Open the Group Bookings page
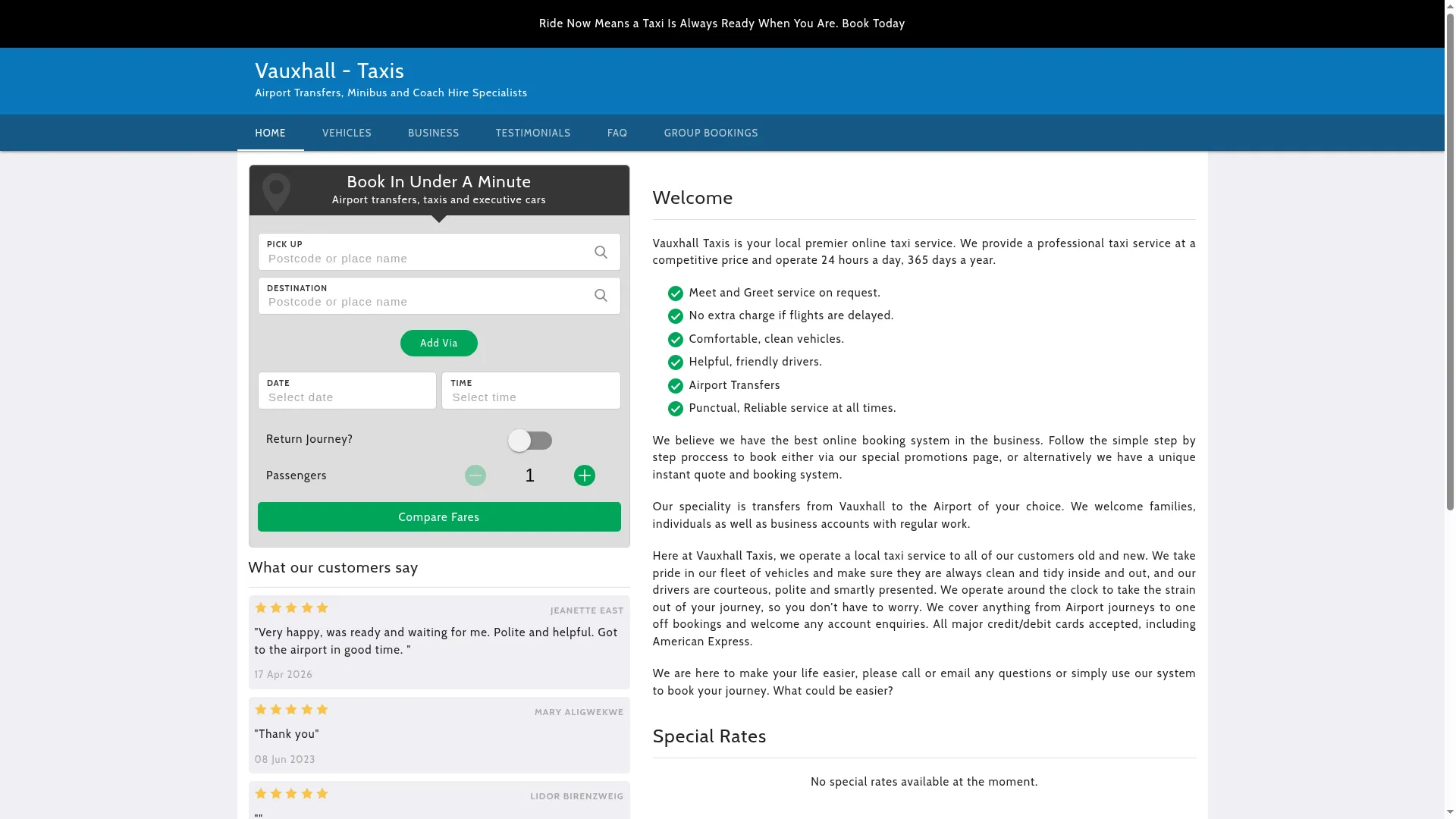Viewport: 1456px width, 819px height. (711, 133)
